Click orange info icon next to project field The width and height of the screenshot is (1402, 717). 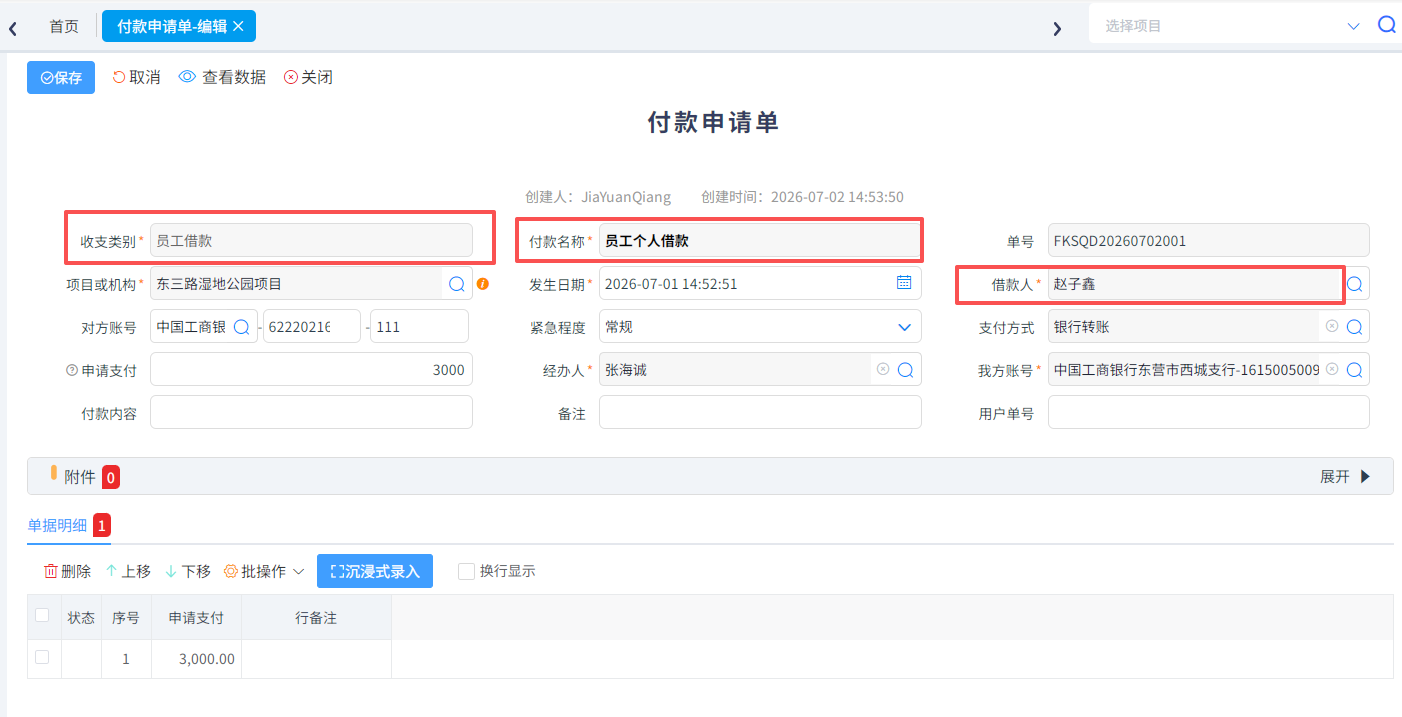(483, 284)
